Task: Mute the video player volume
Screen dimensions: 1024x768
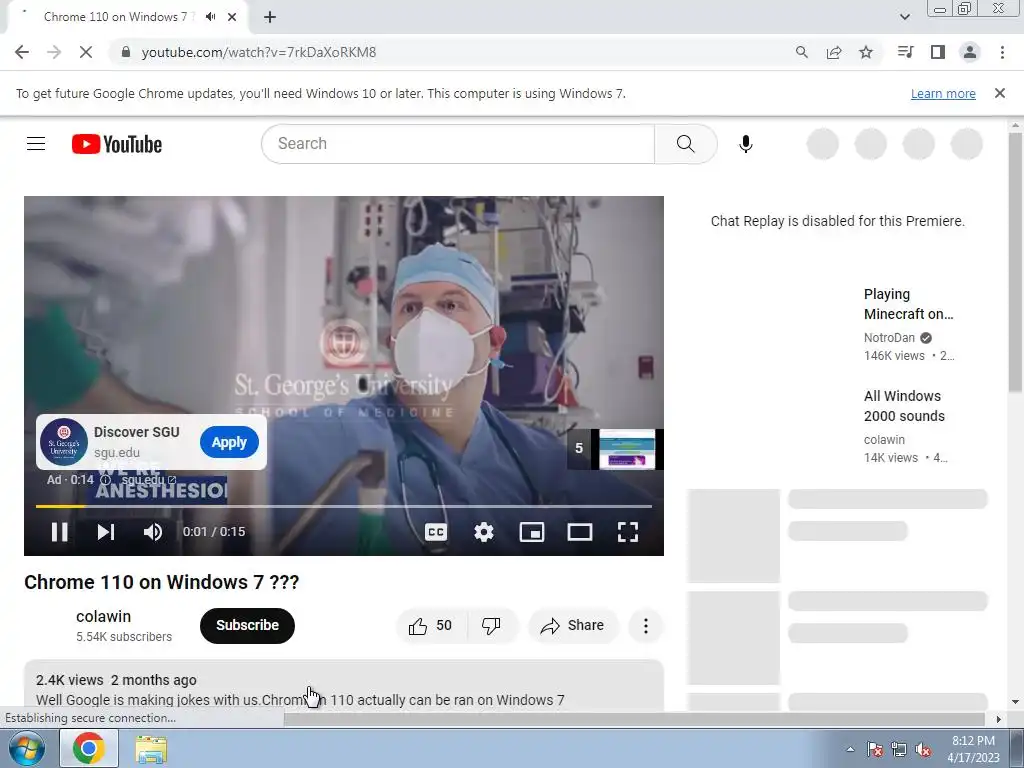Action: tap(153, 532)
